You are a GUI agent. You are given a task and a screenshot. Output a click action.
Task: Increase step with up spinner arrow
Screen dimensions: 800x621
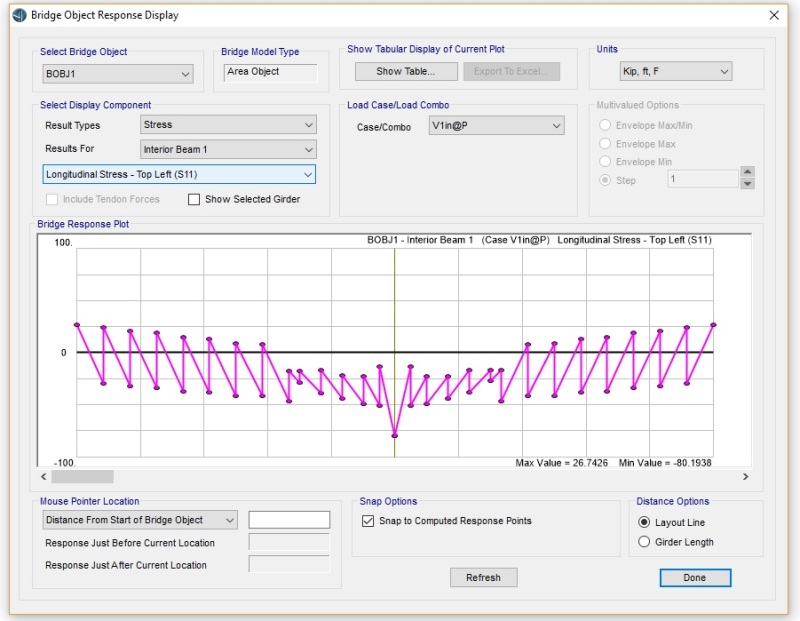tap(747, 172)
